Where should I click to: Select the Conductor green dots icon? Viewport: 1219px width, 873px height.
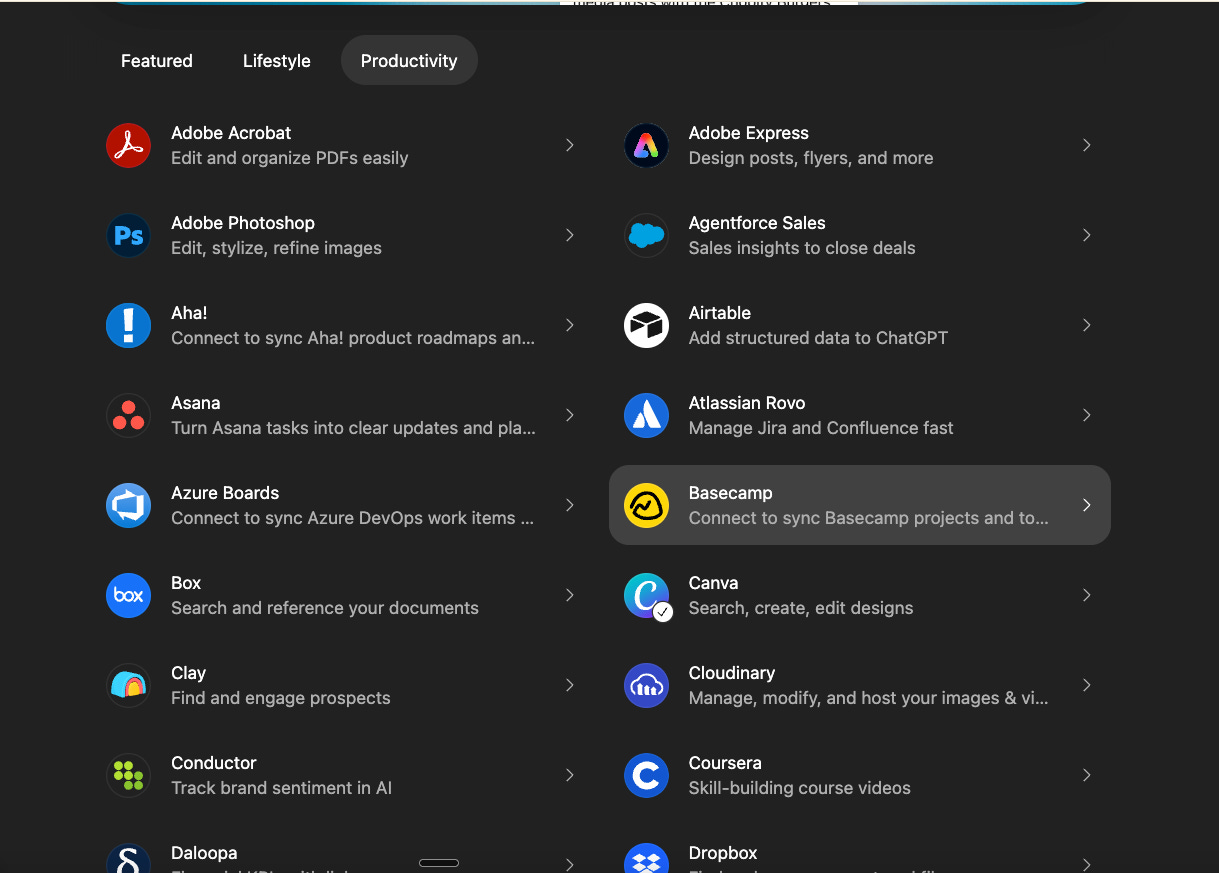(128, 775)
